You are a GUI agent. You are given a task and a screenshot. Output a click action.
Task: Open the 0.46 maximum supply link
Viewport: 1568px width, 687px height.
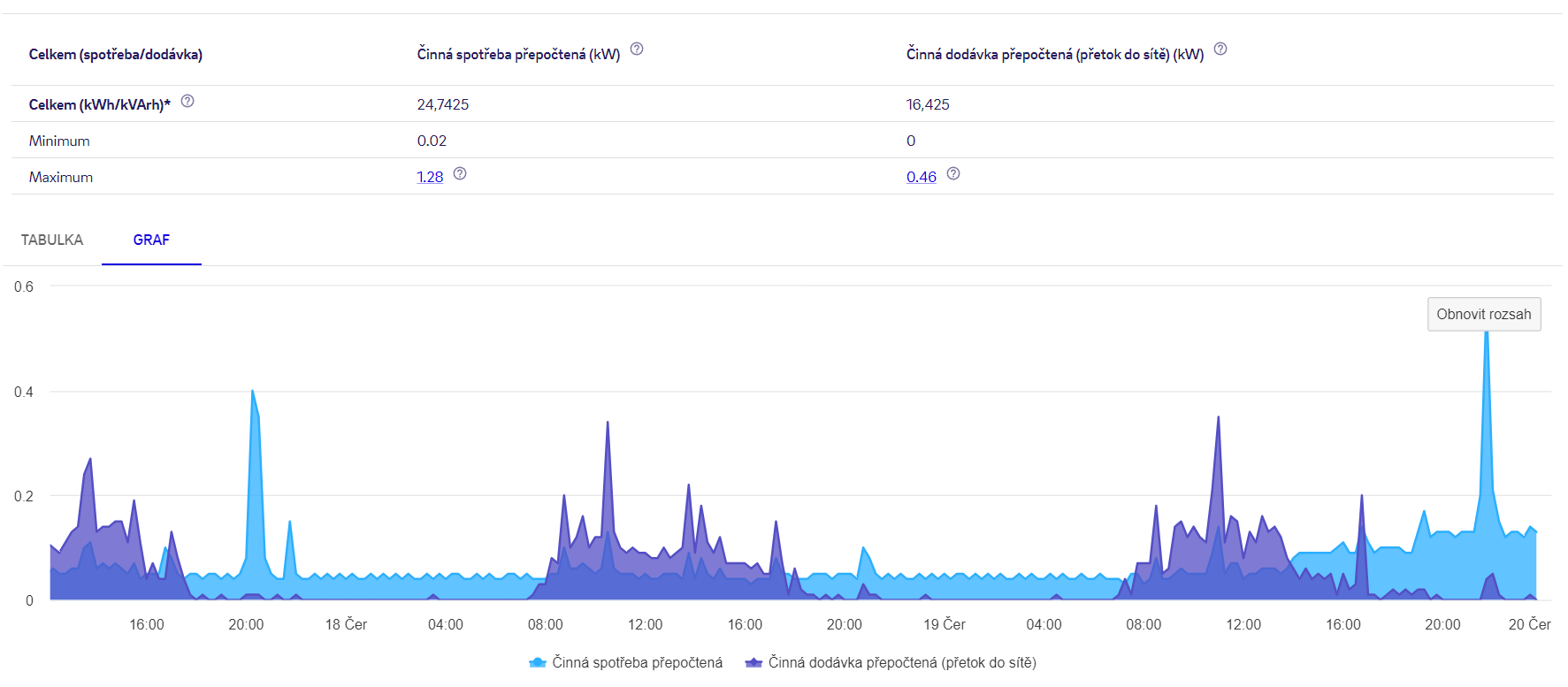click(921, 177)
